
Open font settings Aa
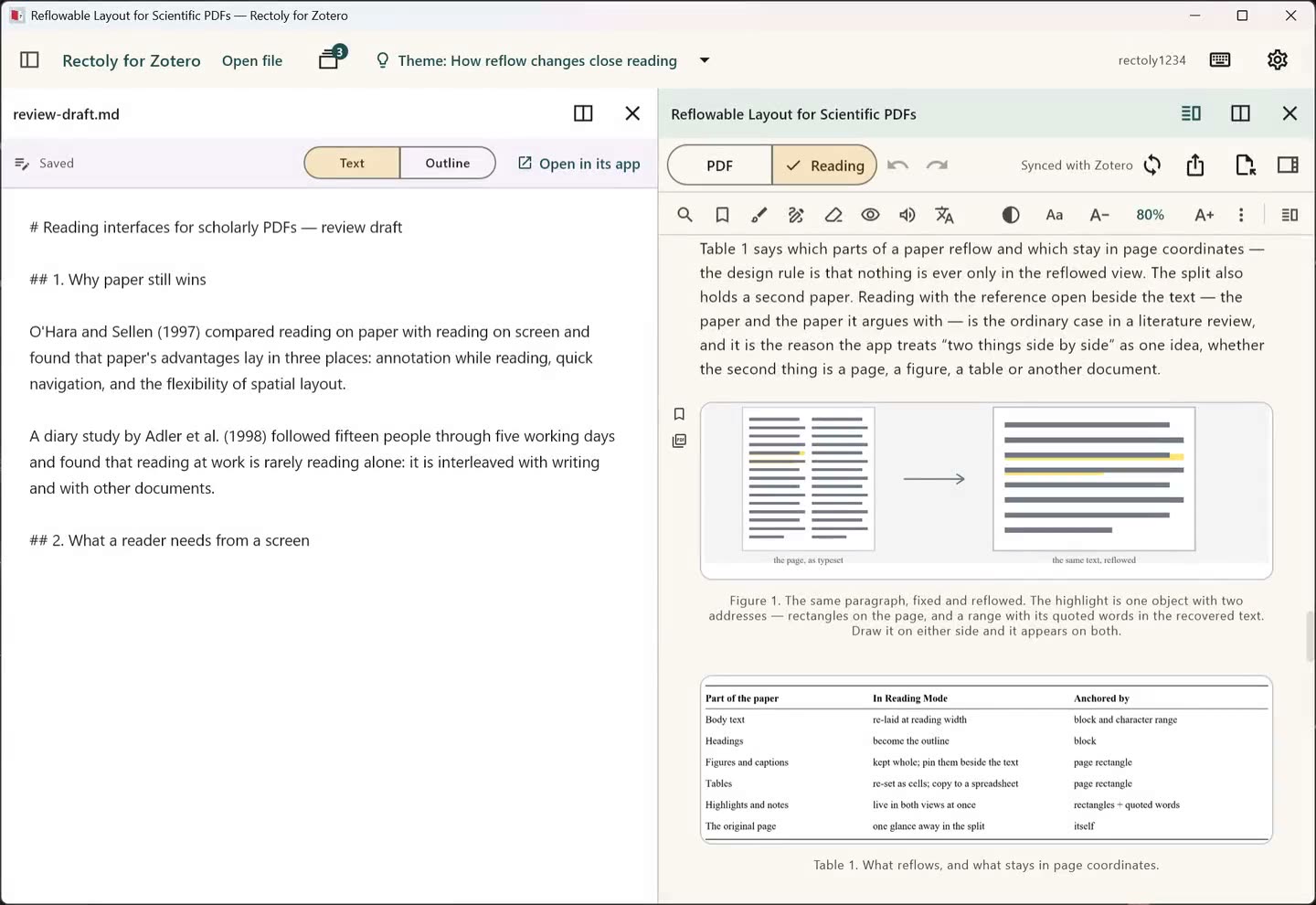(x=1055, y=215)
